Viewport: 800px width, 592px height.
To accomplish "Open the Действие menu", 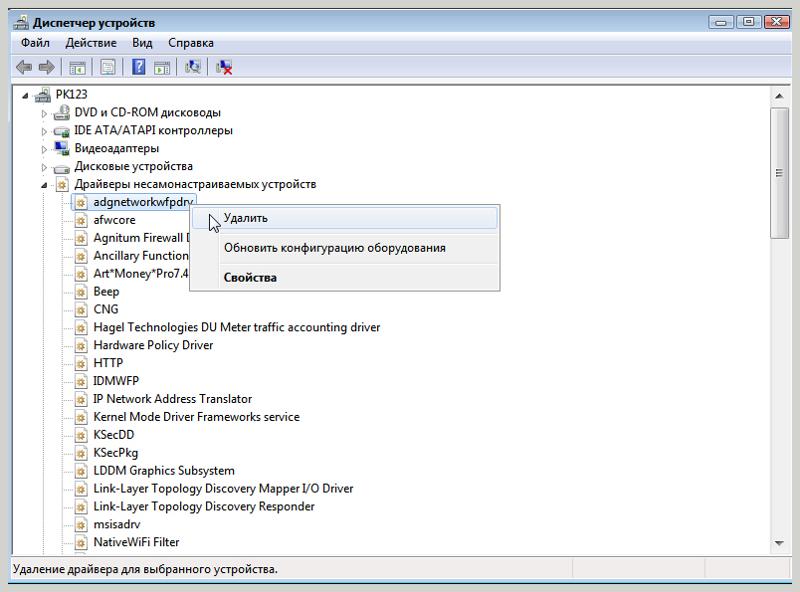I will click(91, 43).
